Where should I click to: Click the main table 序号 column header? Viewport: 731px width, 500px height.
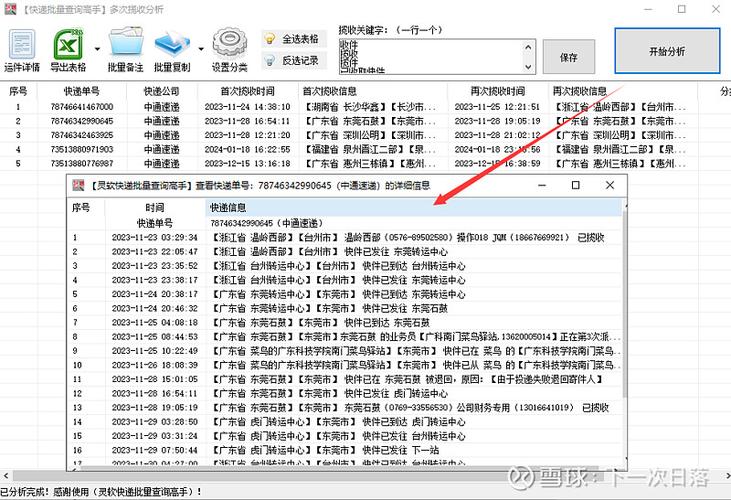[18, 91]
